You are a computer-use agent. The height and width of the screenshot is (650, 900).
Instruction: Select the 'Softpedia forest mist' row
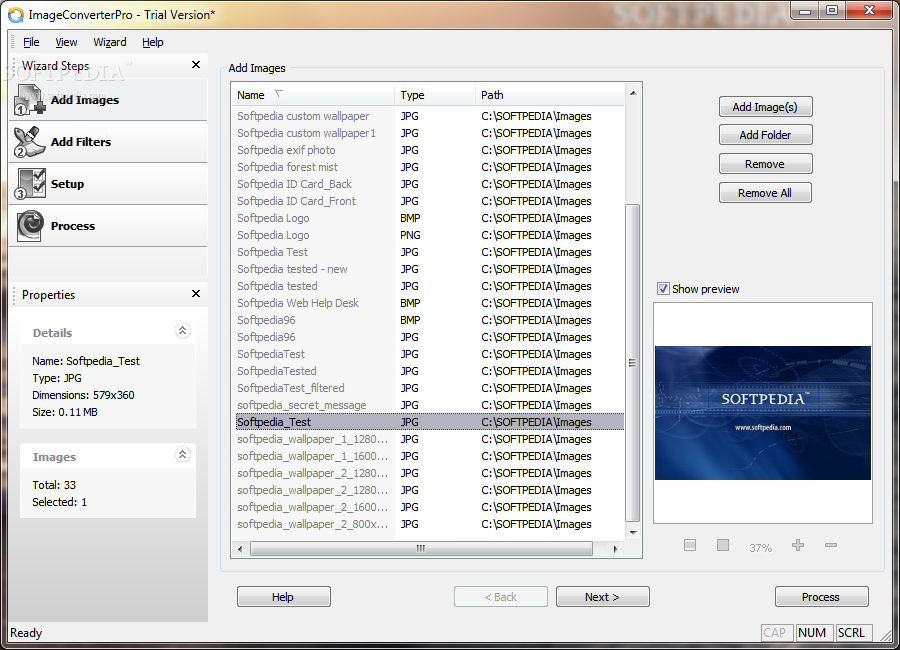(428, 167)
